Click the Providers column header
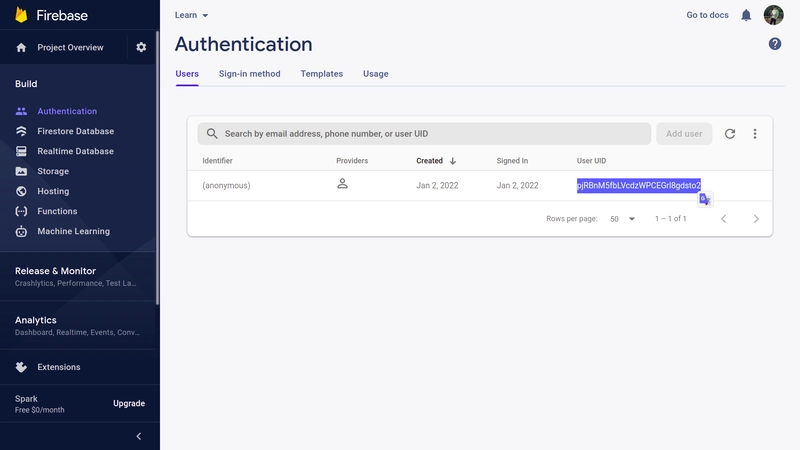 point(352,161)
